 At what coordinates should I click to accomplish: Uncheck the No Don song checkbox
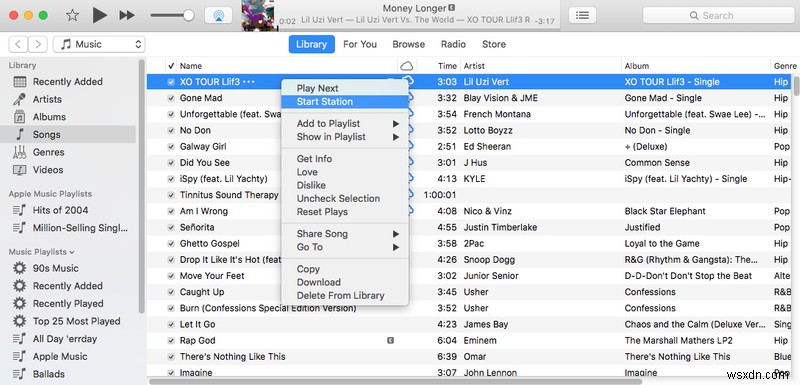coord(171,131)
